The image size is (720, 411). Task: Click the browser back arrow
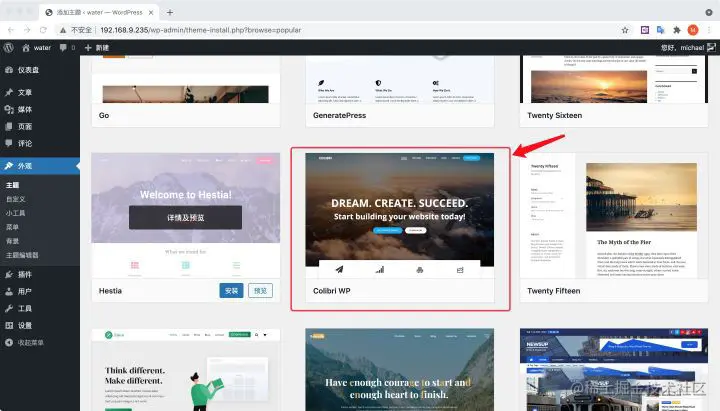pyautogui.click(x=11, y=30)
